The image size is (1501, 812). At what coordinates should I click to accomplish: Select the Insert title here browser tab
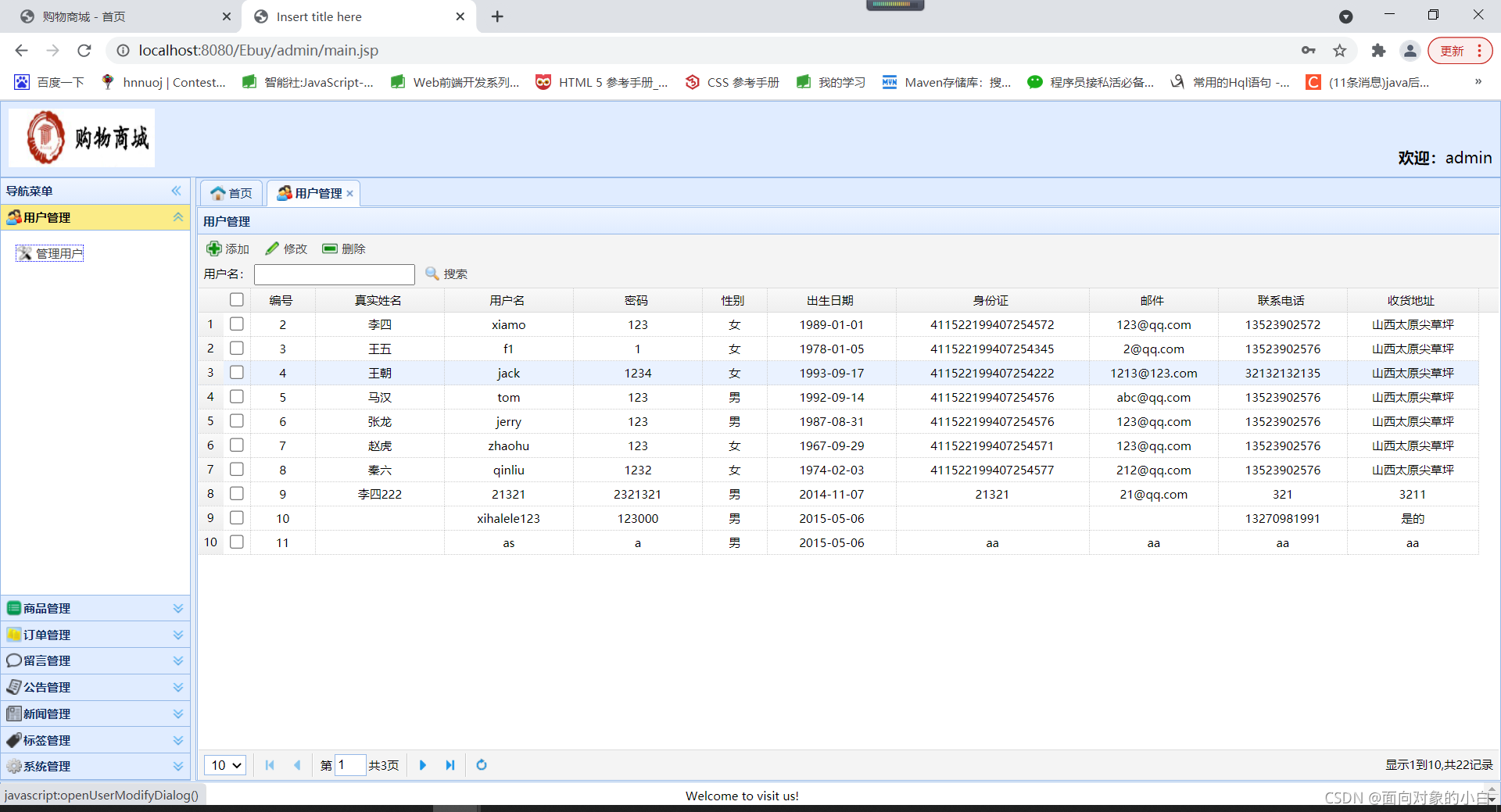tap(360, 16)
